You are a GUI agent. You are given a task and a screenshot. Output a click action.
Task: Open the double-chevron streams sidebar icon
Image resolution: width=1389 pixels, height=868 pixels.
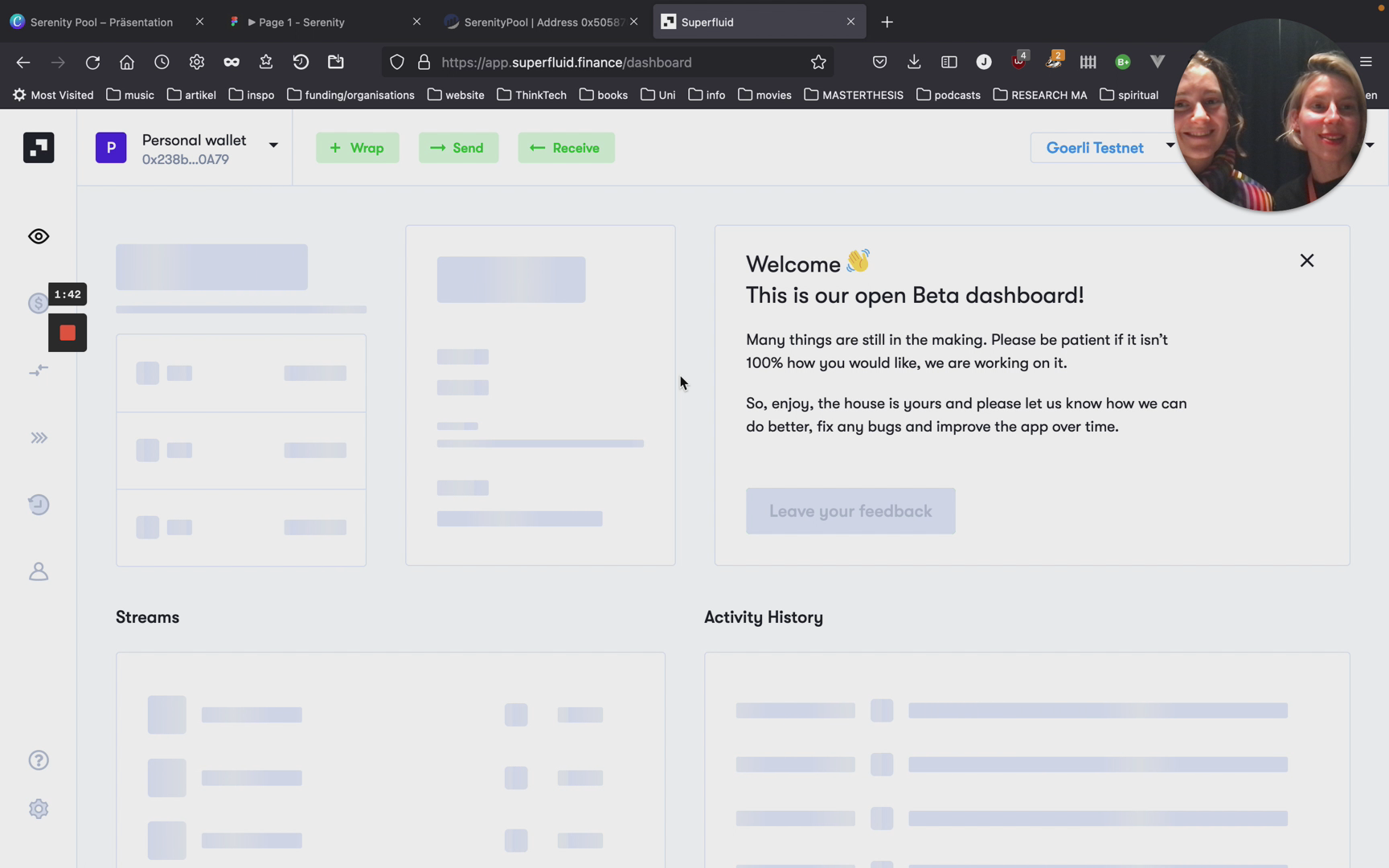tap(39, 438)
